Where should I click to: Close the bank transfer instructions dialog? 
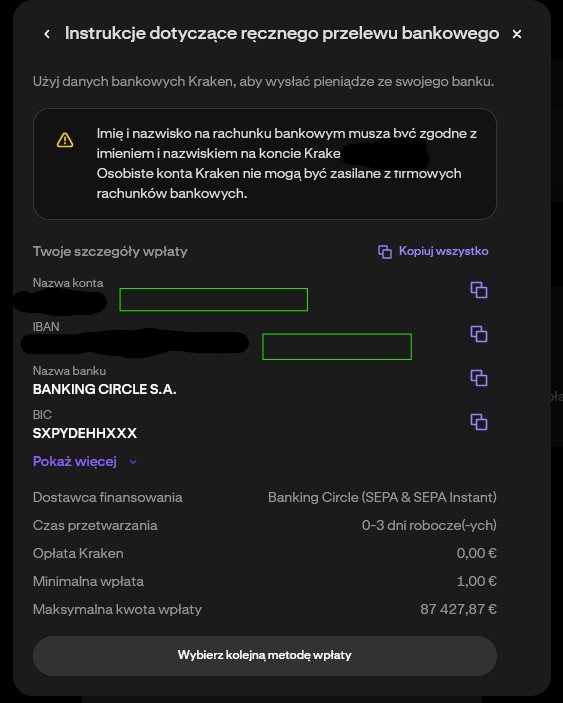[517, 34]
